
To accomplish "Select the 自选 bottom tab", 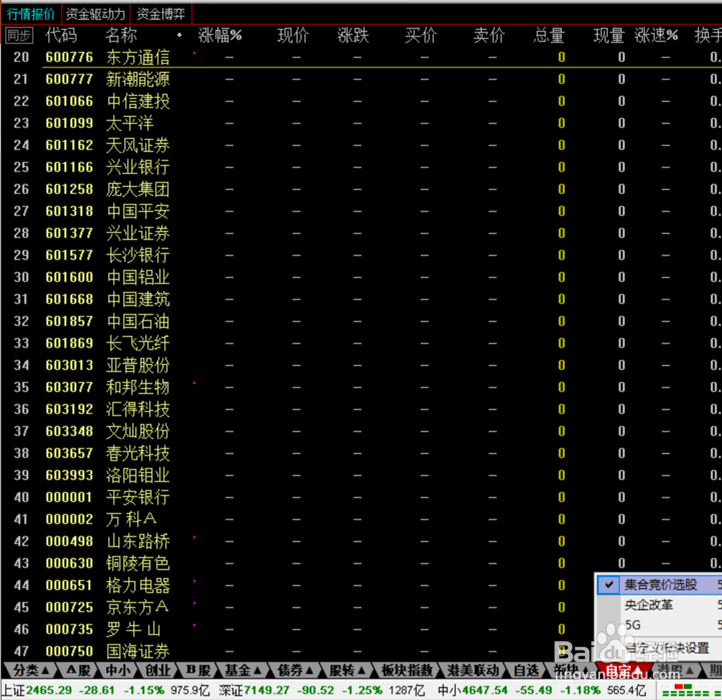I will [526, 670].
